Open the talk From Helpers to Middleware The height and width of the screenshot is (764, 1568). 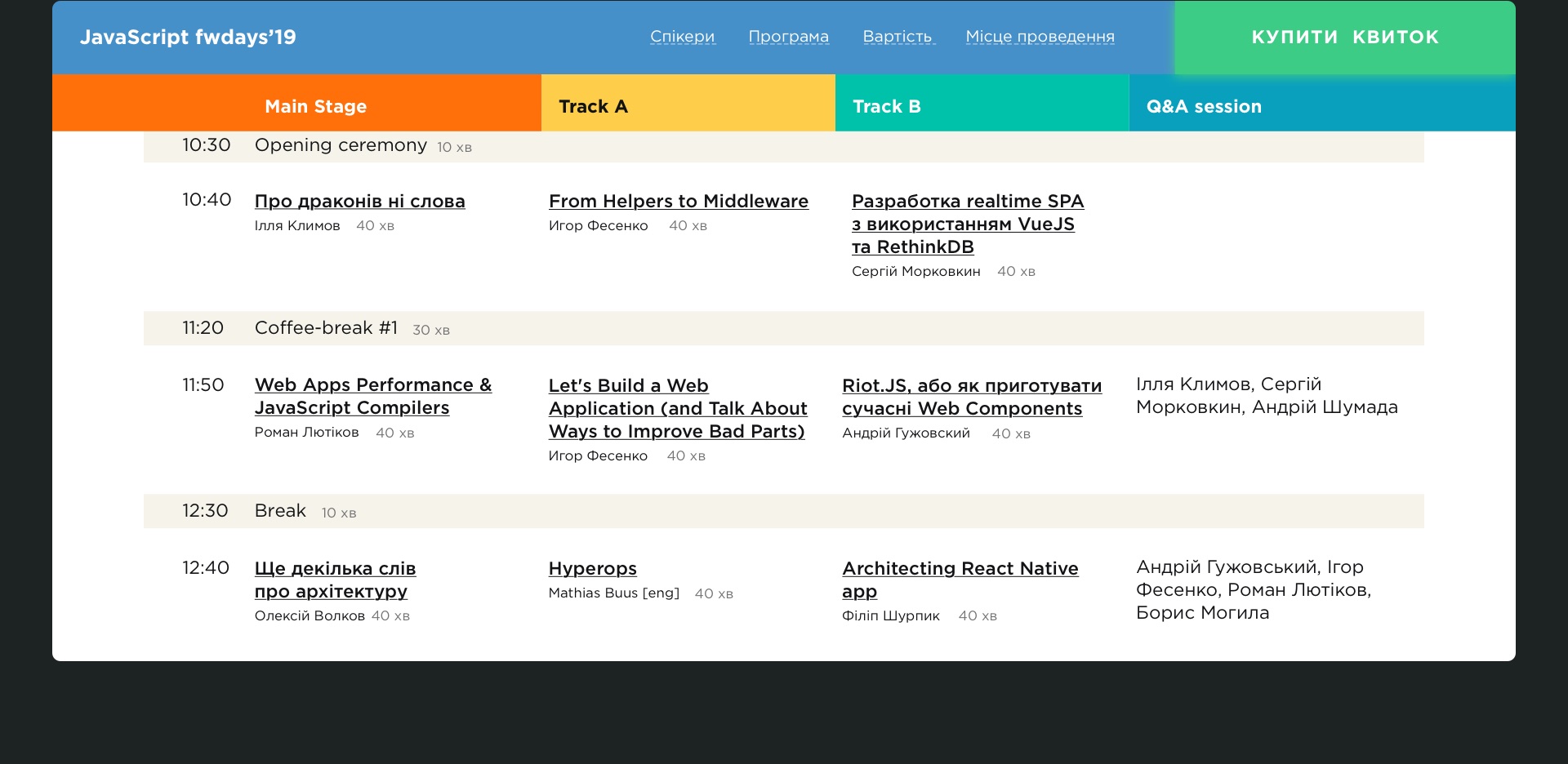(679, 201)
